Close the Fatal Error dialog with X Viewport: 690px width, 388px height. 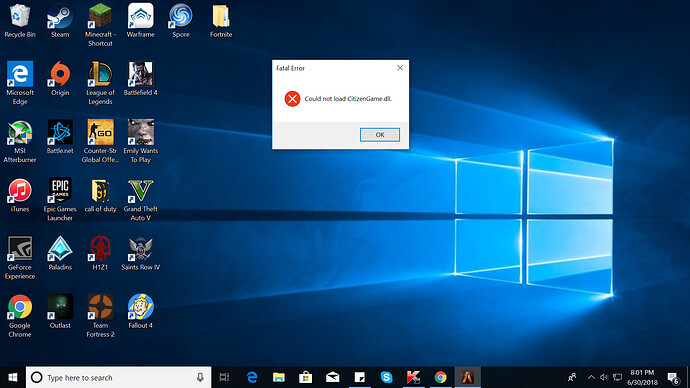(x=400, y=68)
